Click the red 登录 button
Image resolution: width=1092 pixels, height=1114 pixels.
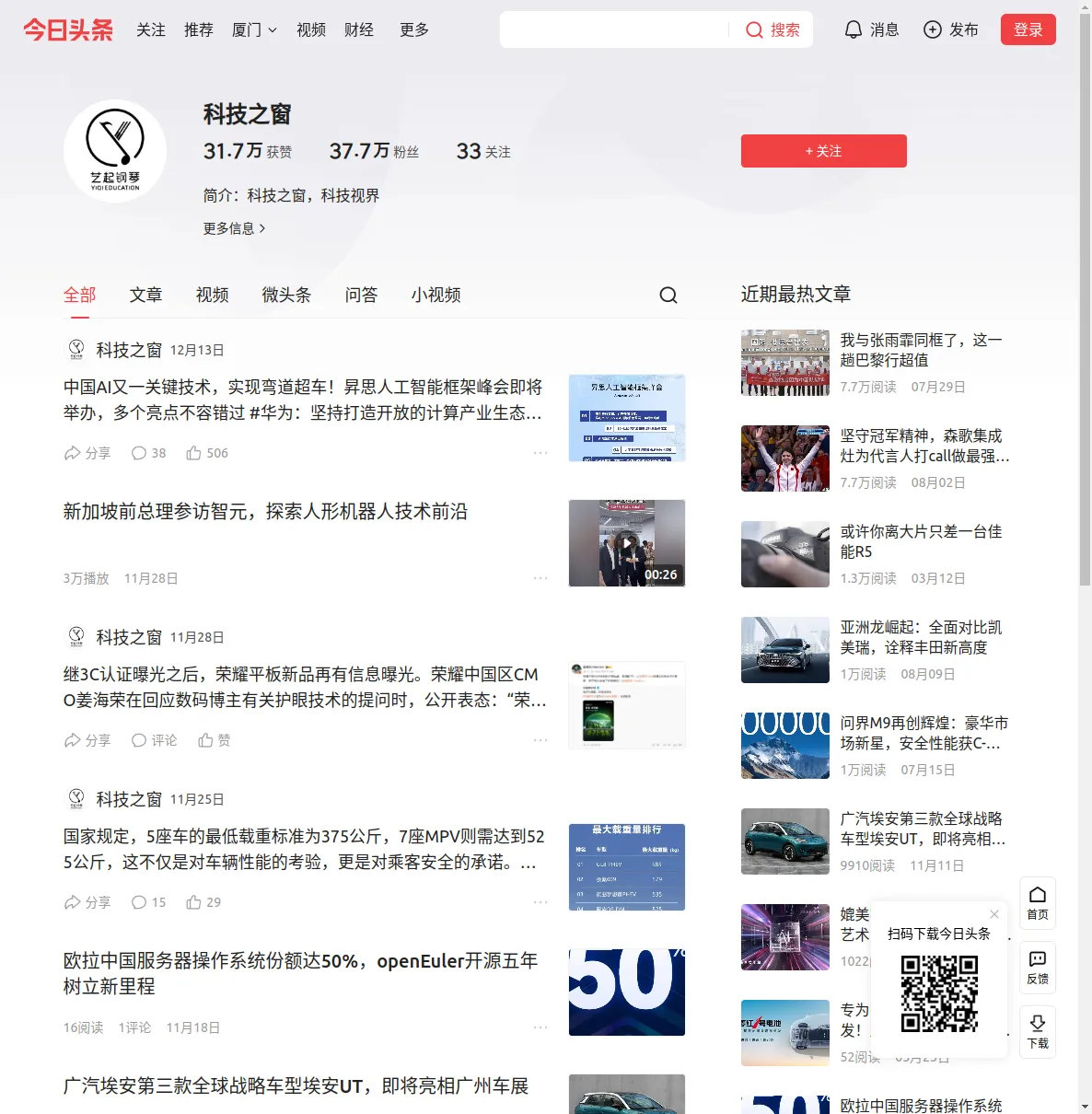[1028, 29]
